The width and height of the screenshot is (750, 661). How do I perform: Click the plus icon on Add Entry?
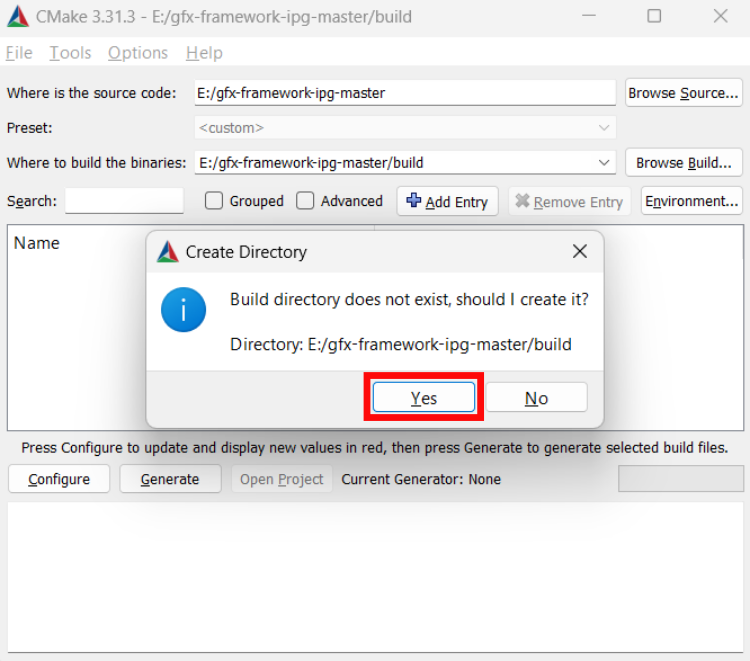[414, 200]
